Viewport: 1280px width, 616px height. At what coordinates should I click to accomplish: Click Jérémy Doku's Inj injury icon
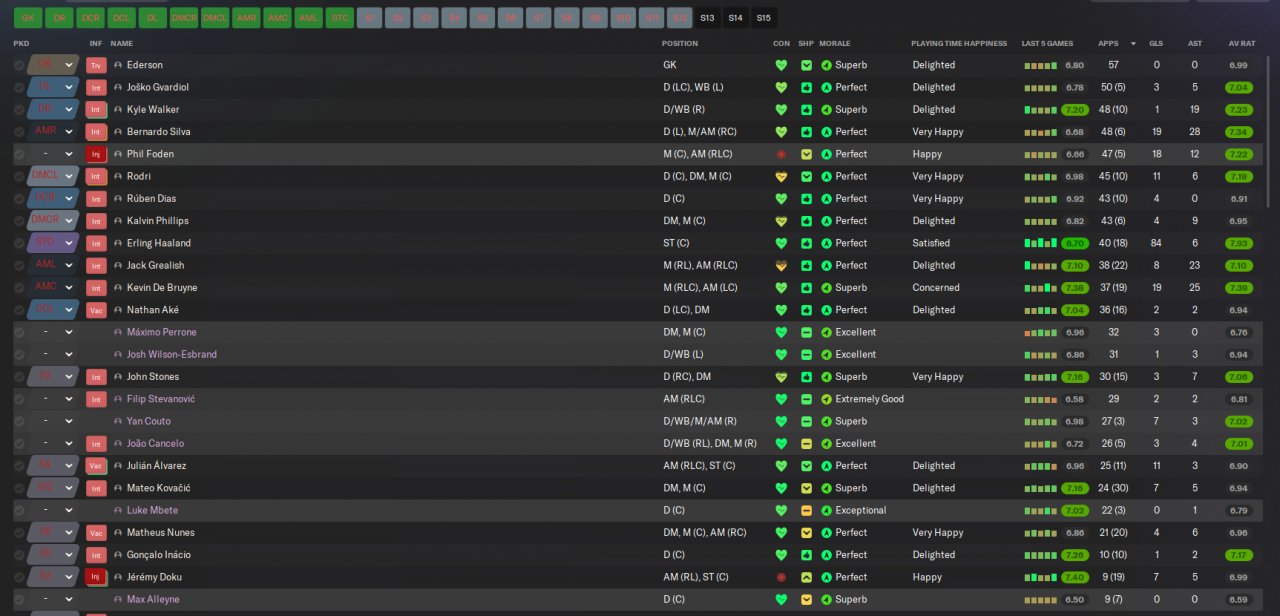click(x=96, y=577)
